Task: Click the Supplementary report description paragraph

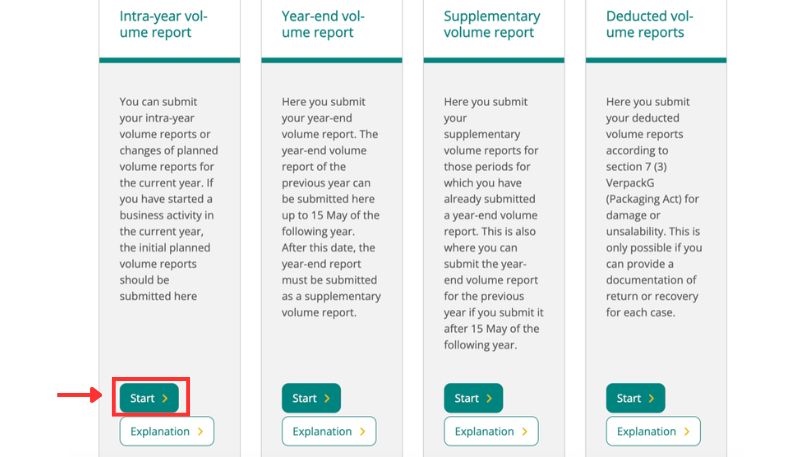Action: [x=491, y=222]
